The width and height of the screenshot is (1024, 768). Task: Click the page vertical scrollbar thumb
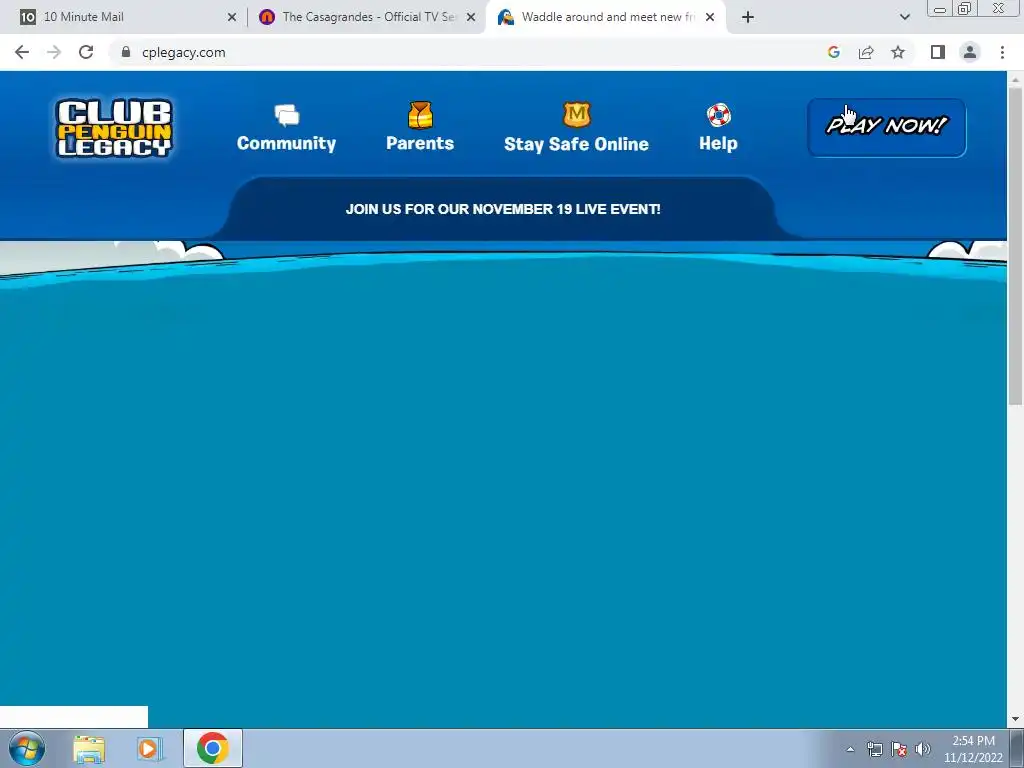(1015, 246)
